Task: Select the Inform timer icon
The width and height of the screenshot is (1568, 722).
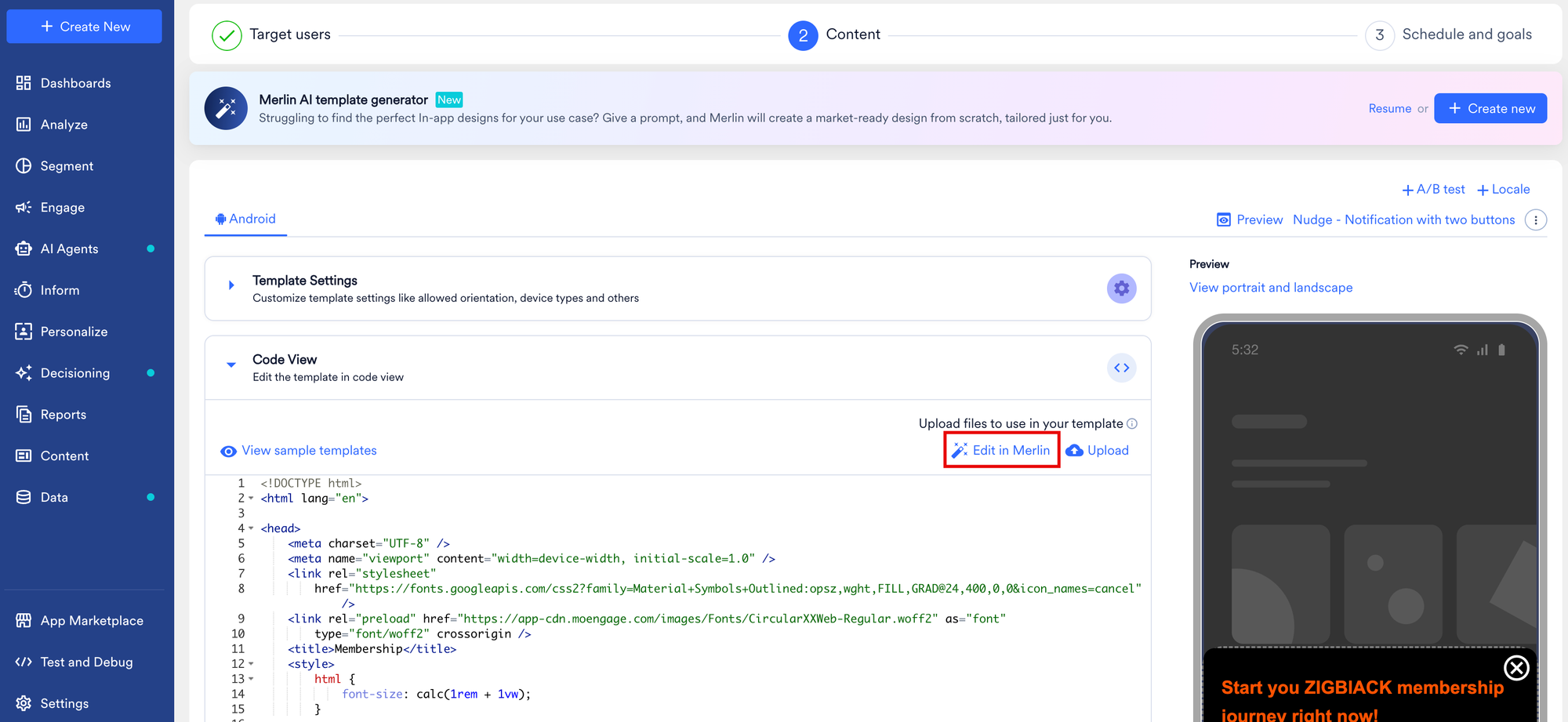Action: point(24,291)
